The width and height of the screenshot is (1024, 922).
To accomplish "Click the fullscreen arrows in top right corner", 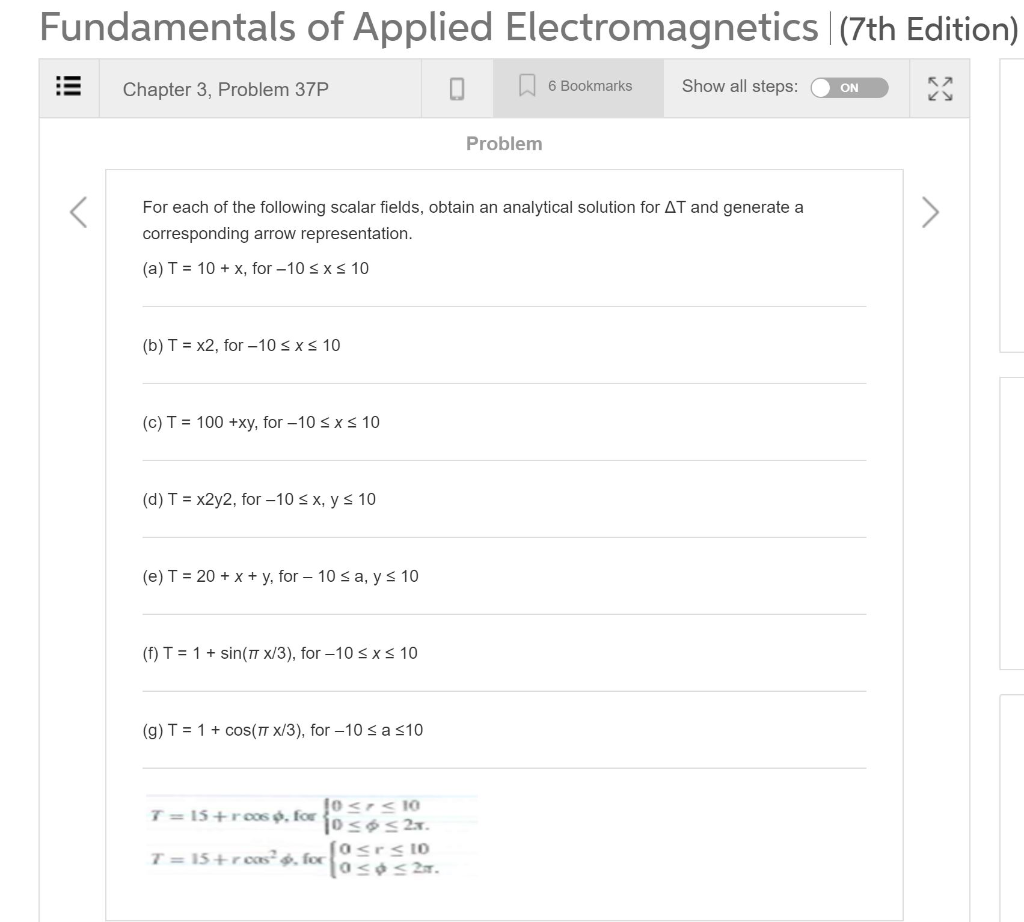I will point(938,88).
